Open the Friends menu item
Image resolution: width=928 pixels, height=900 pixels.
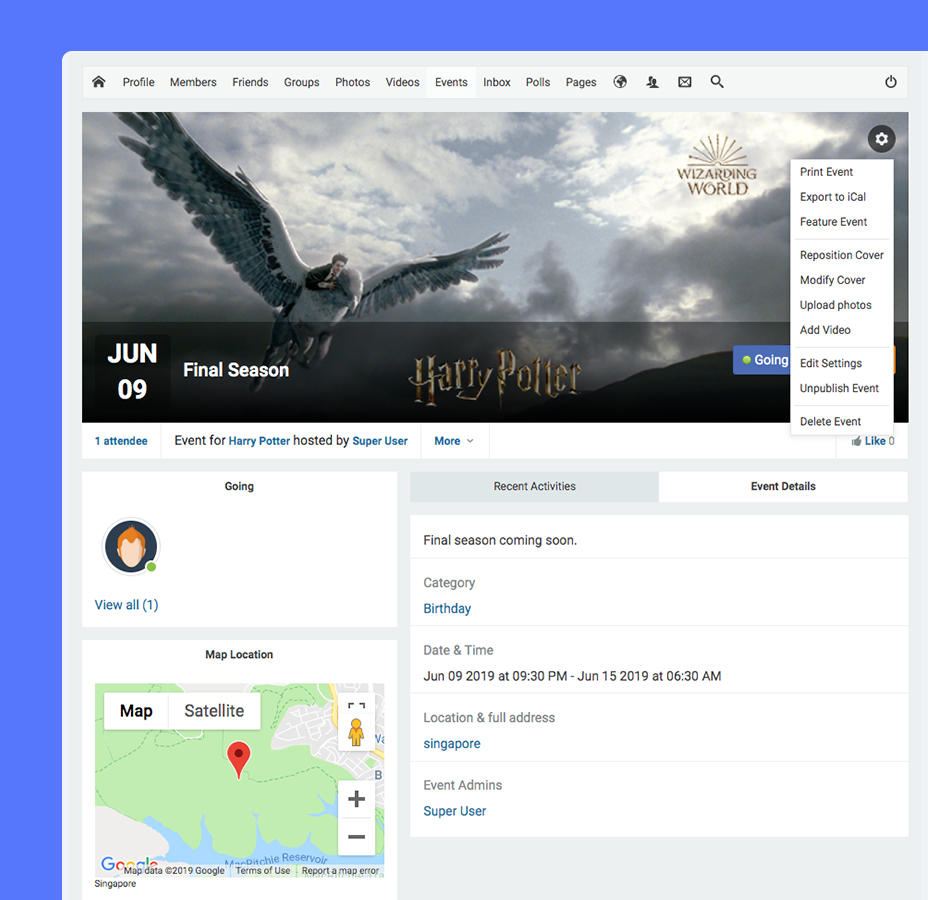[x=250, y=82]
